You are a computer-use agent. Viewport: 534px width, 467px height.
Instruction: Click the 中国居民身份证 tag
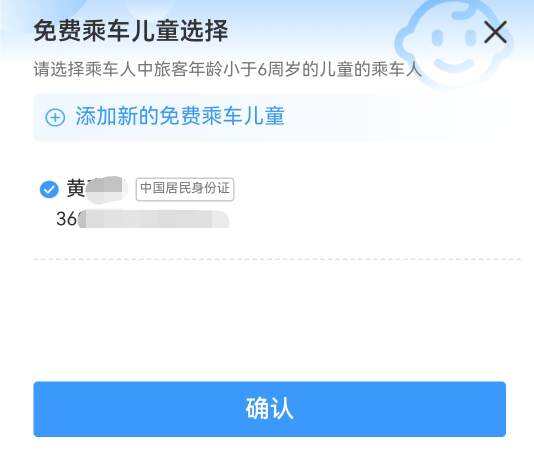coord(185,189)
